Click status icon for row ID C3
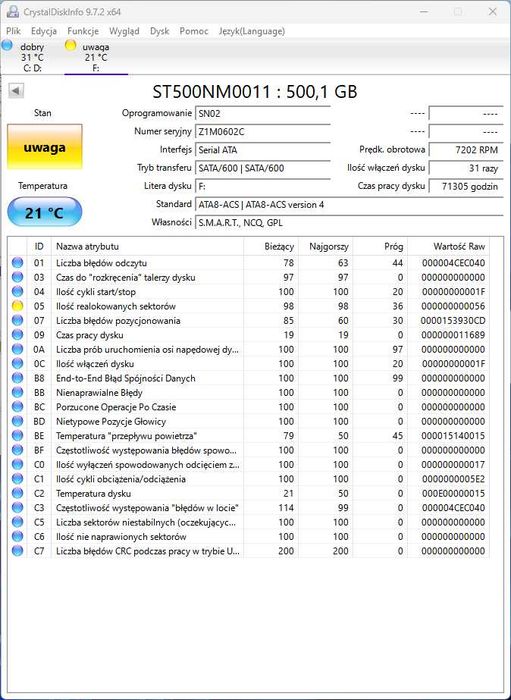Screen dimensions: 511x700 coord(17,508)
